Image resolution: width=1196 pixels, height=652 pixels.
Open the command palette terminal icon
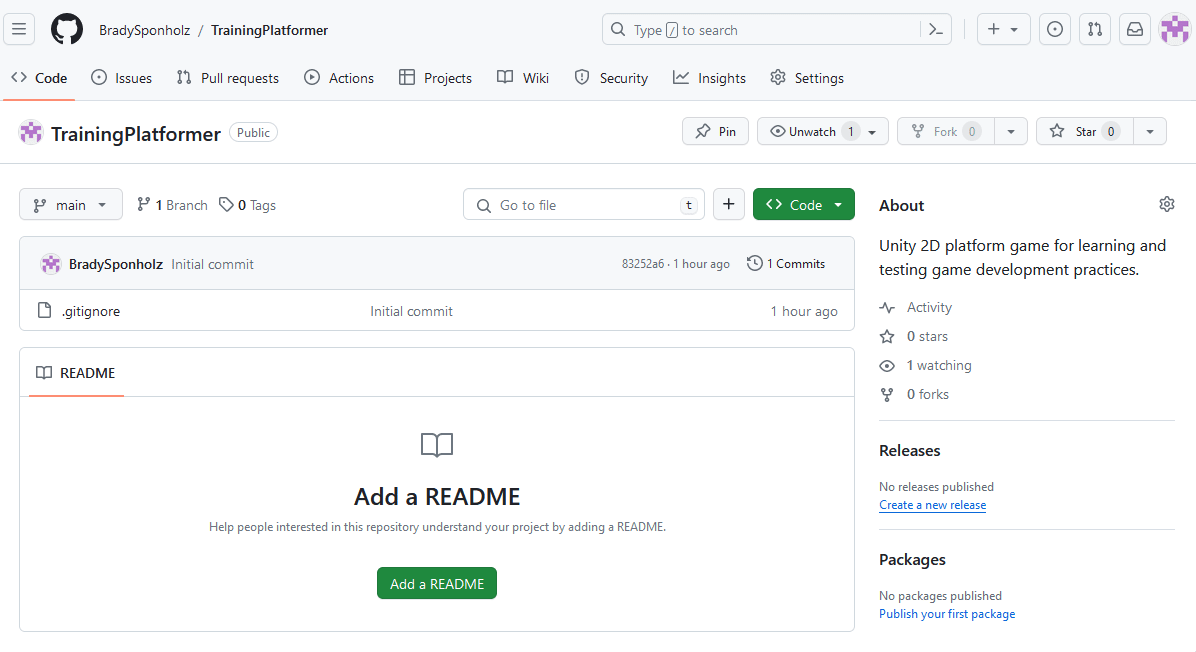click(x=935, y=29)
